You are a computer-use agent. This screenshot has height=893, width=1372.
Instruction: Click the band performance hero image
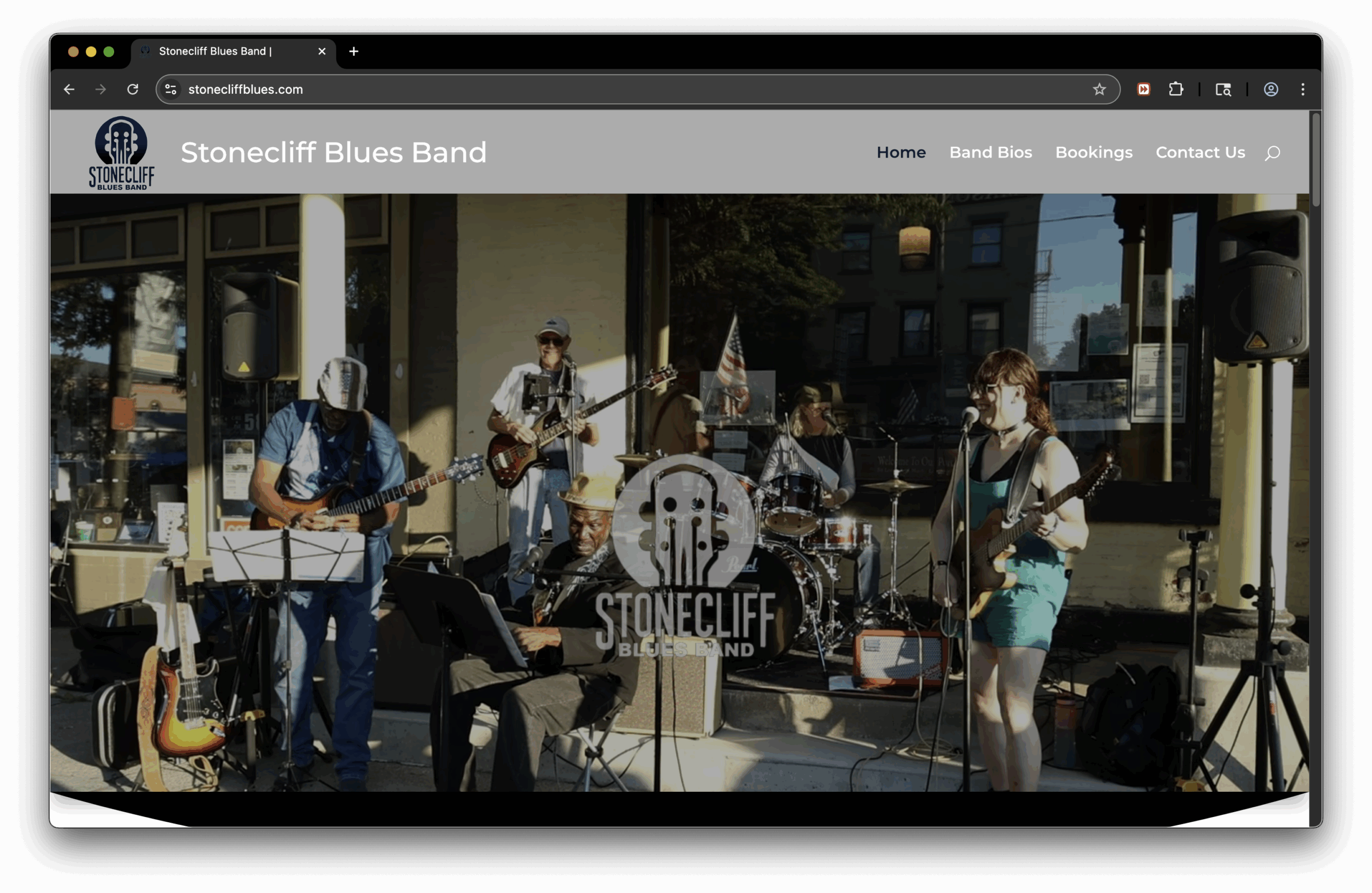point(679,493)
